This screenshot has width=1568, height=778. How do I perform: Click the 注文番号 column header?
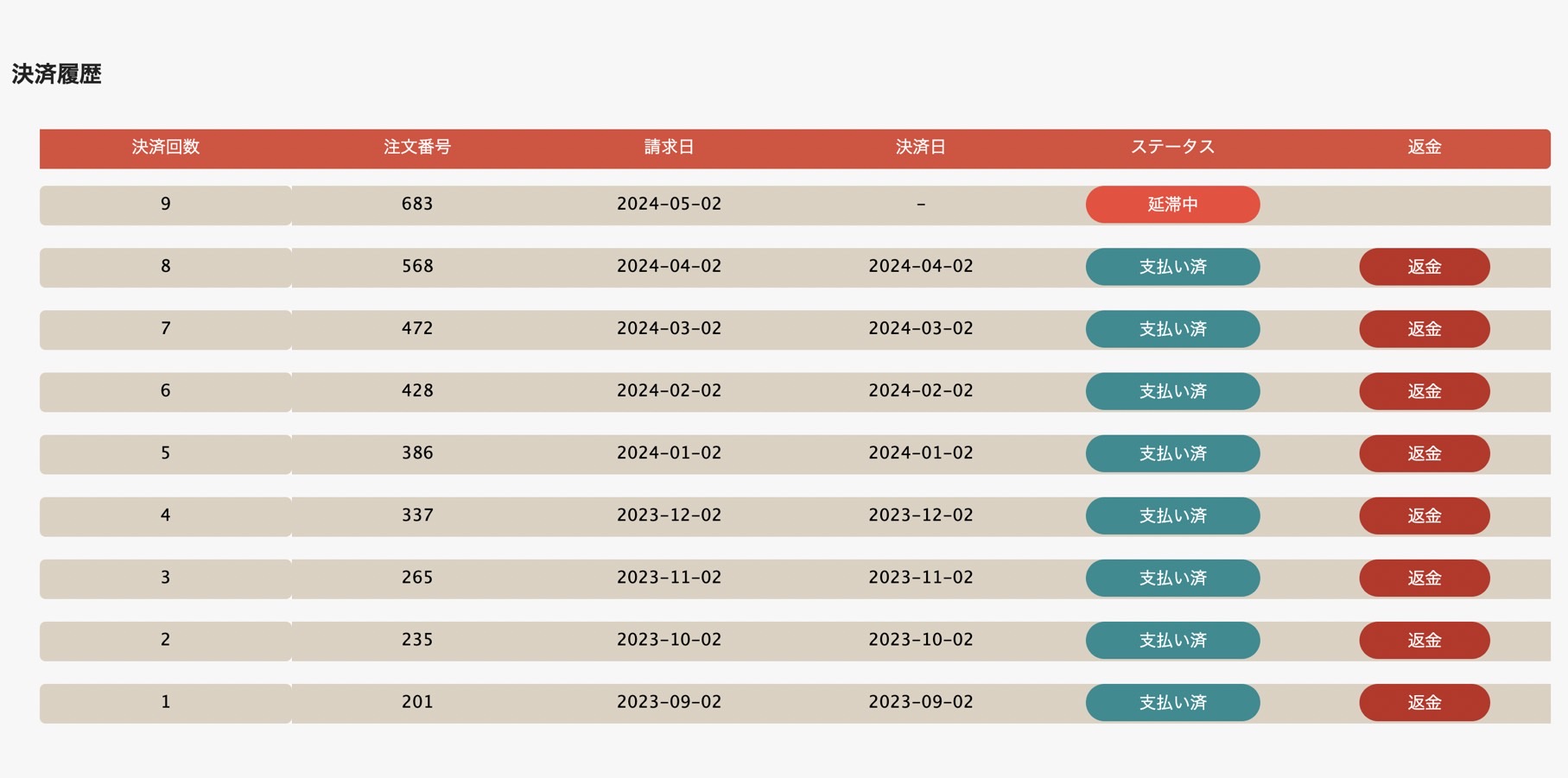(417, 147)
